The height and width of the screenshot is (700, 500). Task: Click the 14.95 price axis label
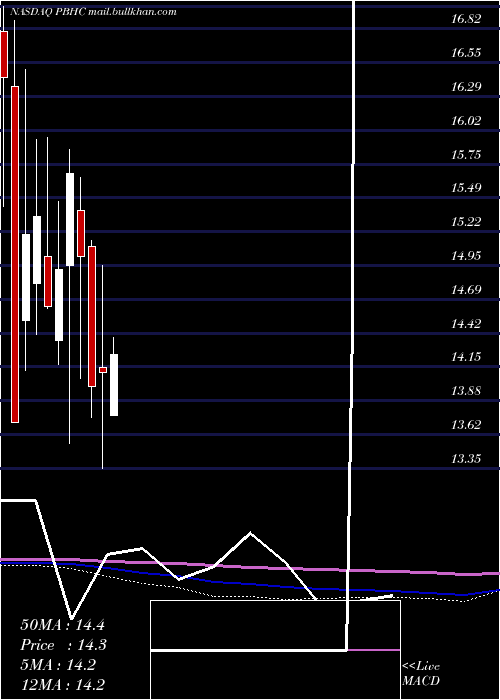(x=466, y=256)
